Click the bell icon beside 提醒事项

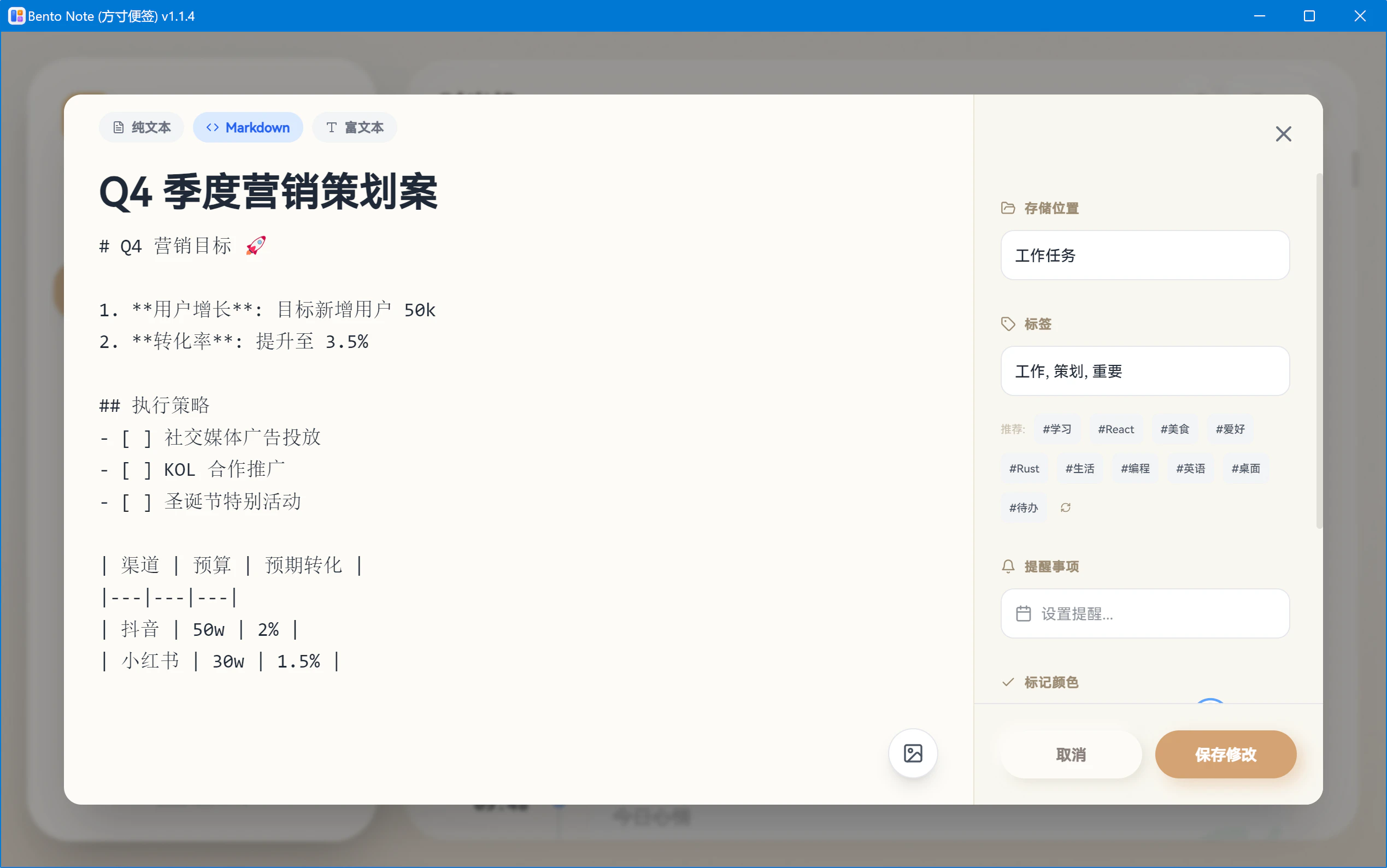tap(1007, 566)
